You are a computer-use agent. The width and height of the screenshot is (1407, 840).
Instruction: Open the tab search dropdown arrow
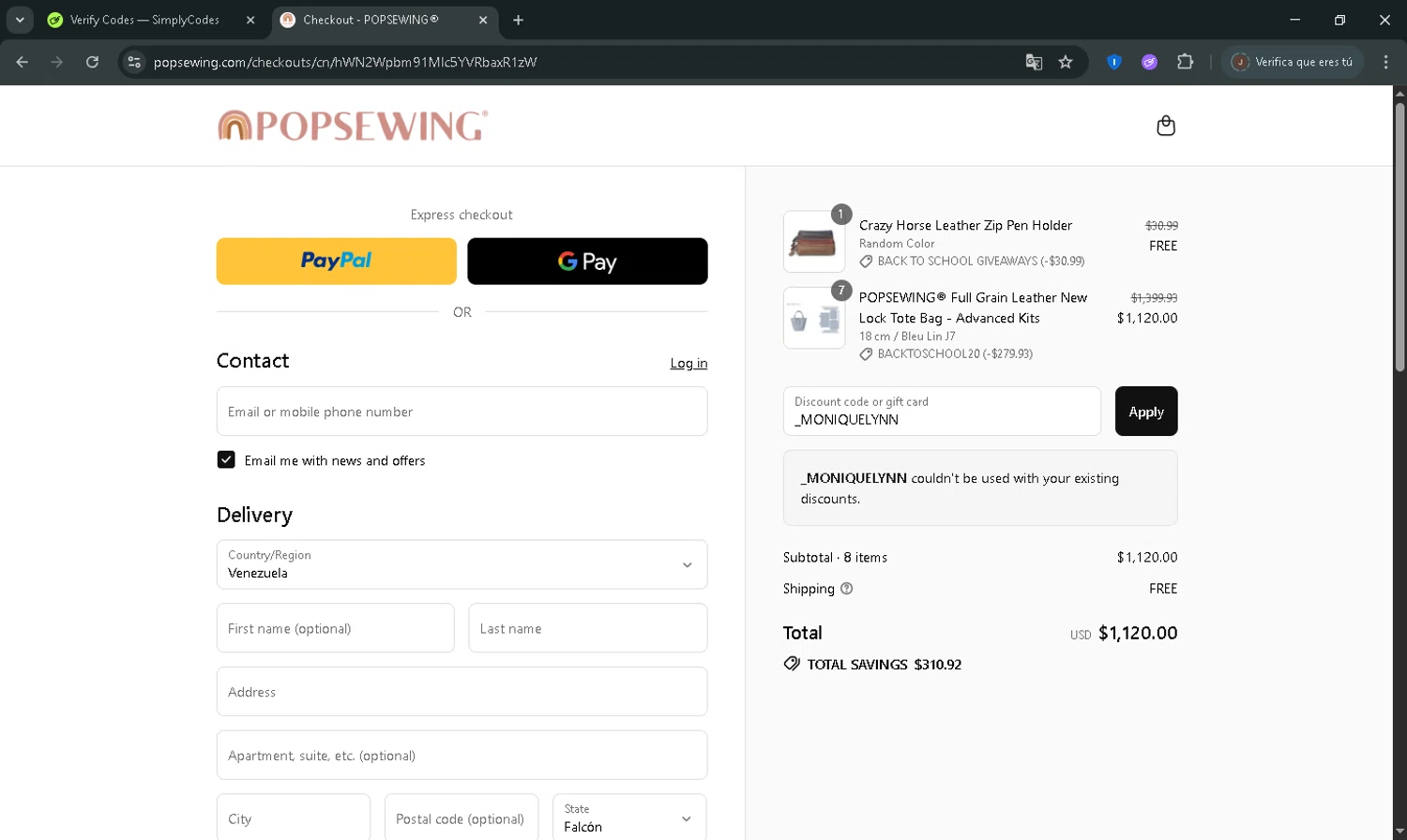point(20,20)
